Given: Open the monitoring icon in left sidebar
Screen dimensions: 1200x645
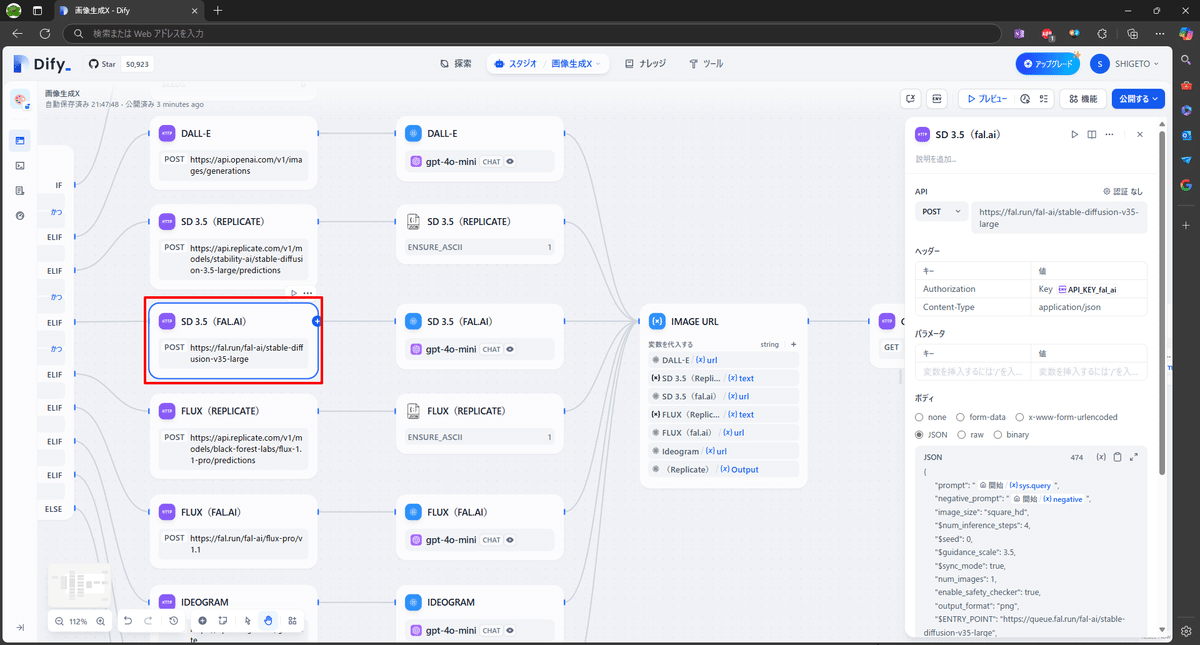Looking at the screenshot, I should coord(20,215).
